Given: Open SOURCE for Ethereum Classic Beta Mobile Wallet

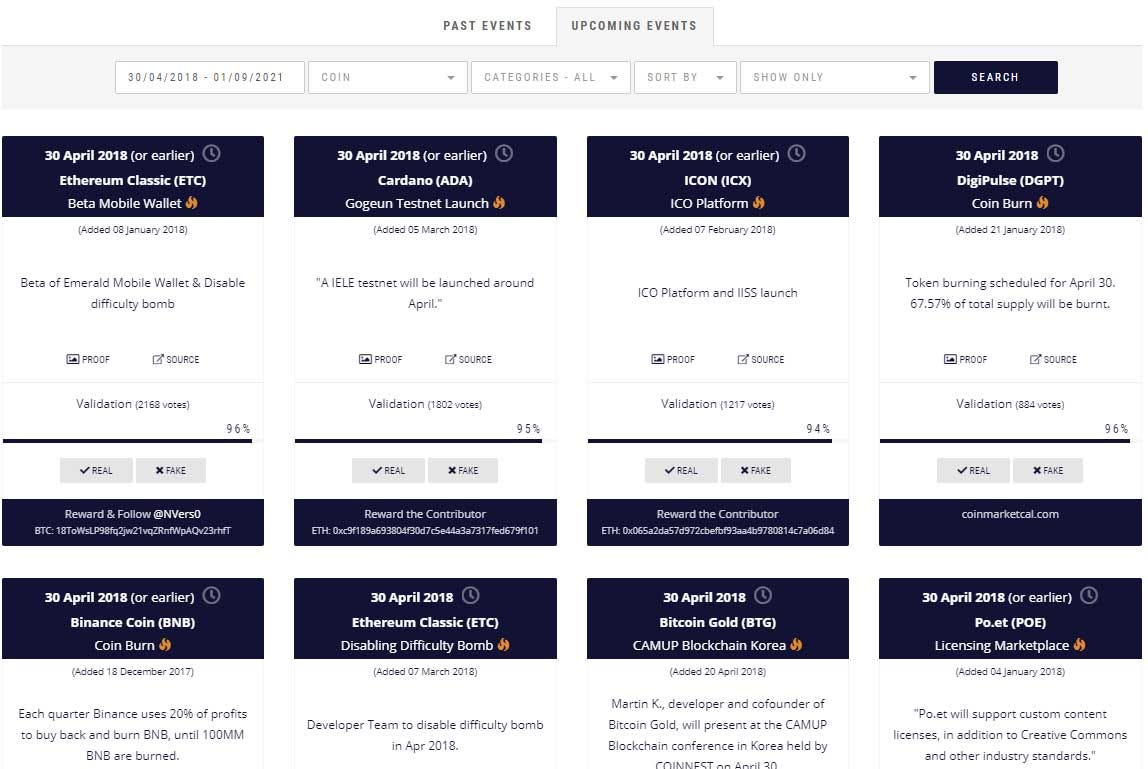Looking at the screenshot, I should (175, 359).
